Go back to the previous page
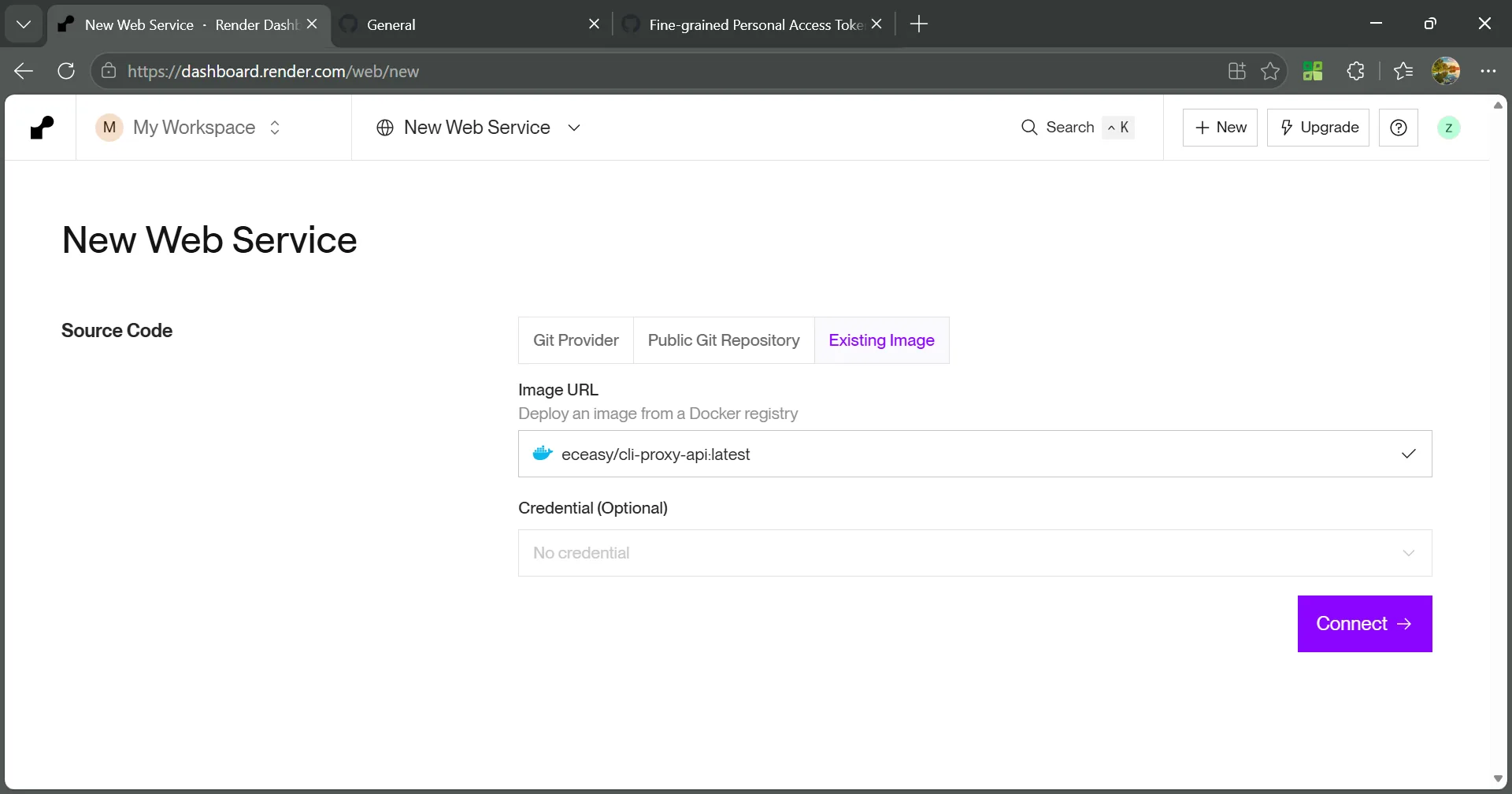 point(24,72)
